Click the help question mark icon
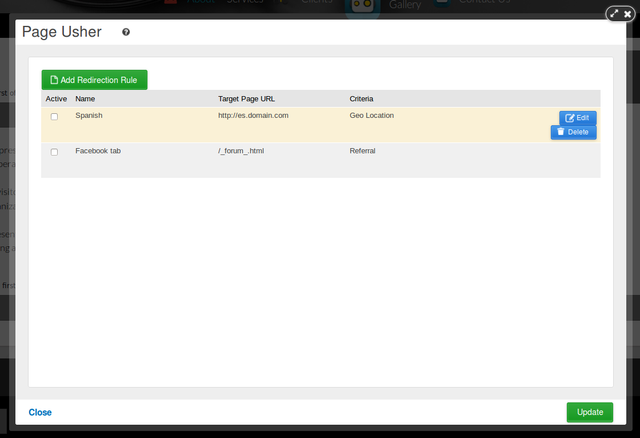 [x=126, y=32]
